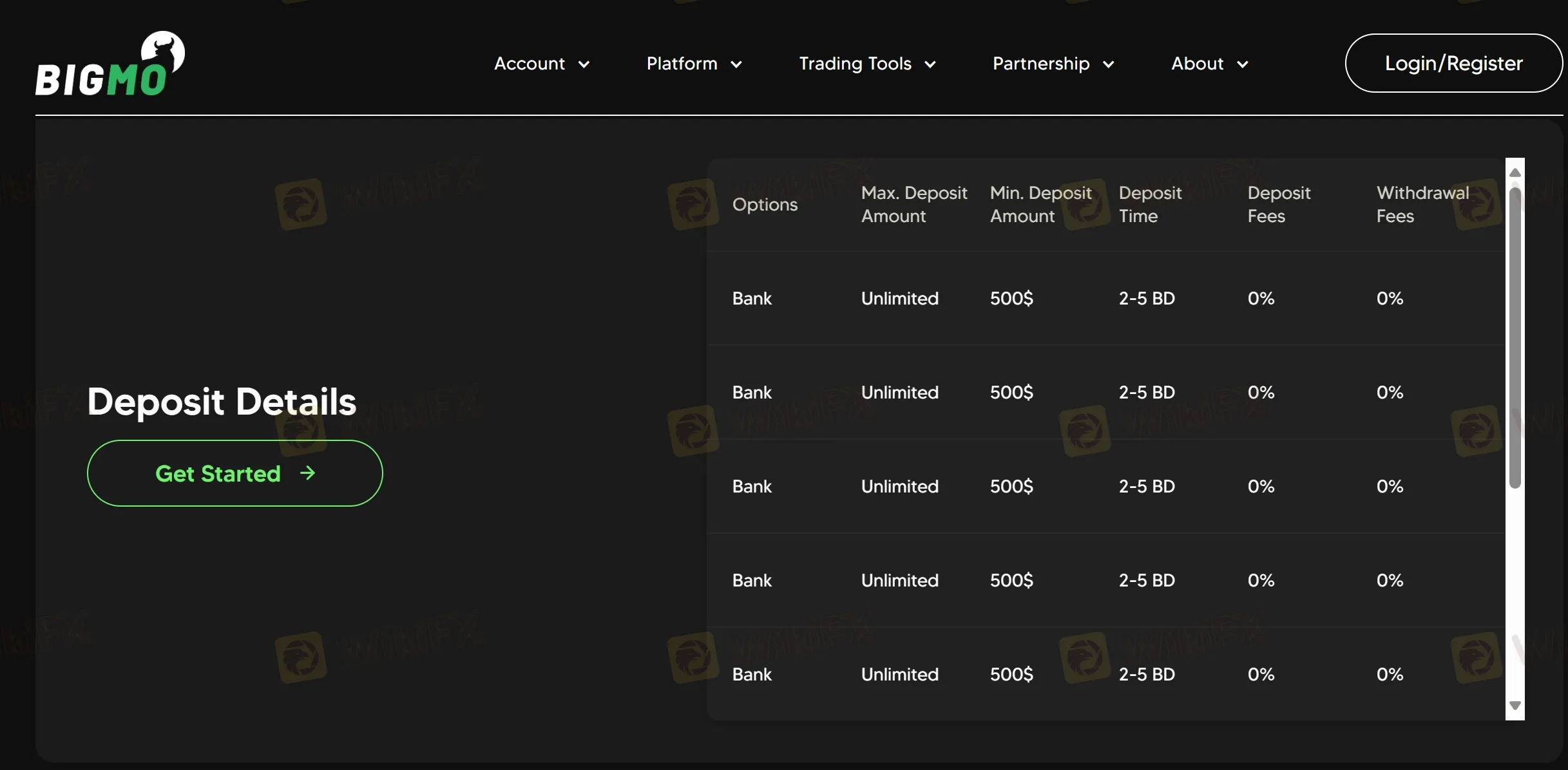Click the Options column header
The width and height of the screenshot is (1568, 770).
(765, 204)
